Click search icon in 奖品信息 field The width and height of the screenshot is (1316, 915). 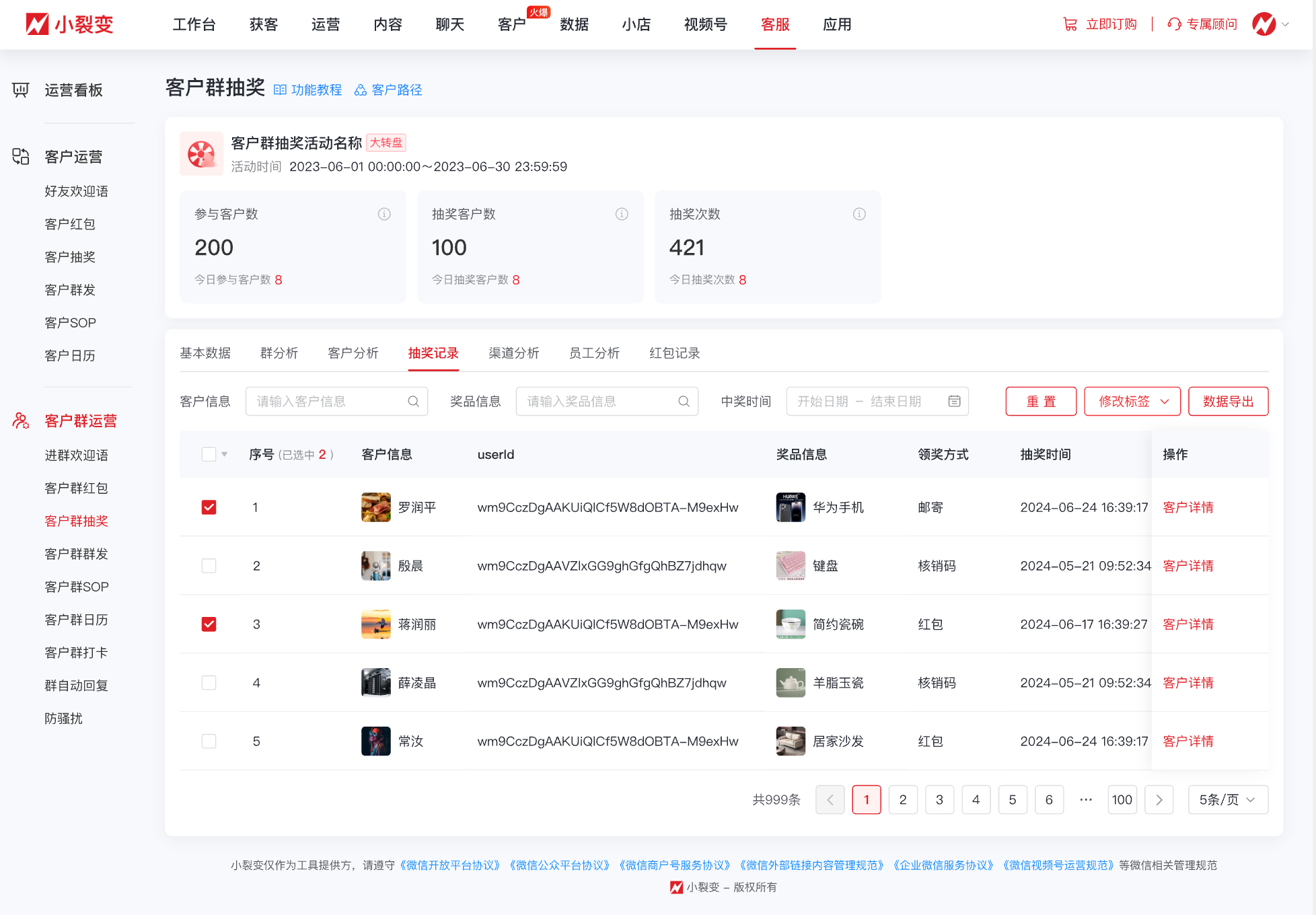pos(684,402)
